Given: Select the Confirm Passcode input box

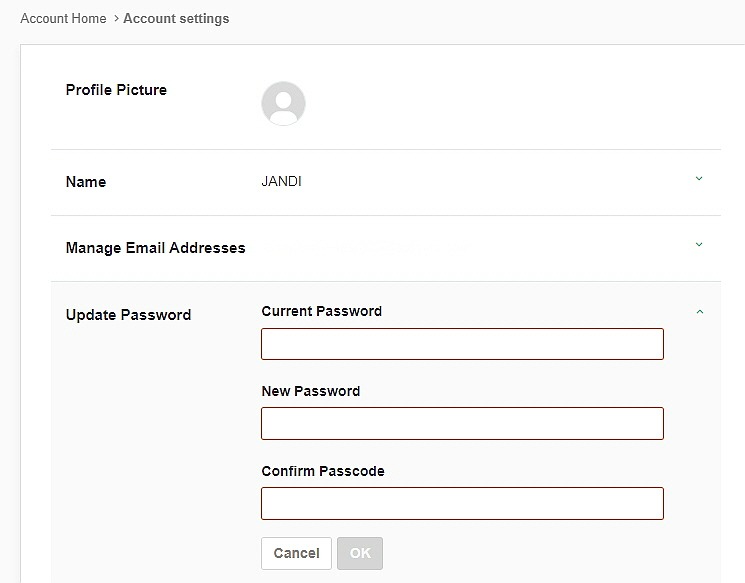Looking at the screenshot, I should tap(462, 503).
